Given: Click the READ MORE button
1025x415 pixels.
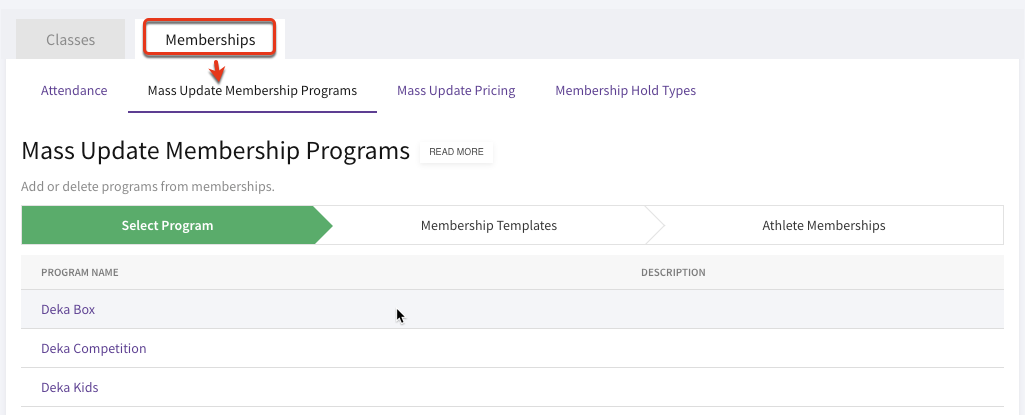Looking at the screenshot, I should point(456,152).
